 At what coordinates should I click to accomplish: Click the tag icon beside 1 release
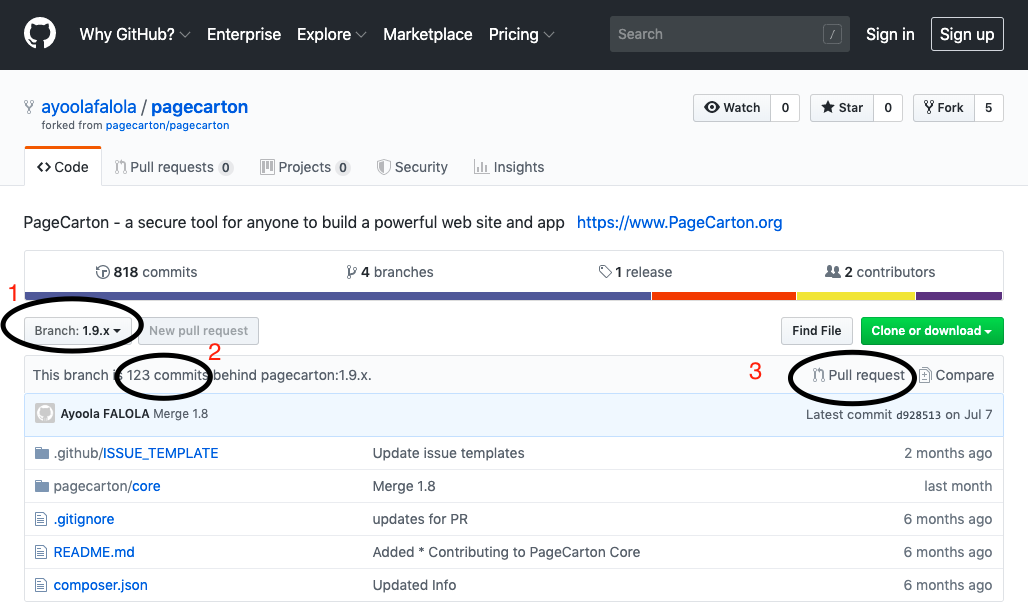(604, 271)
